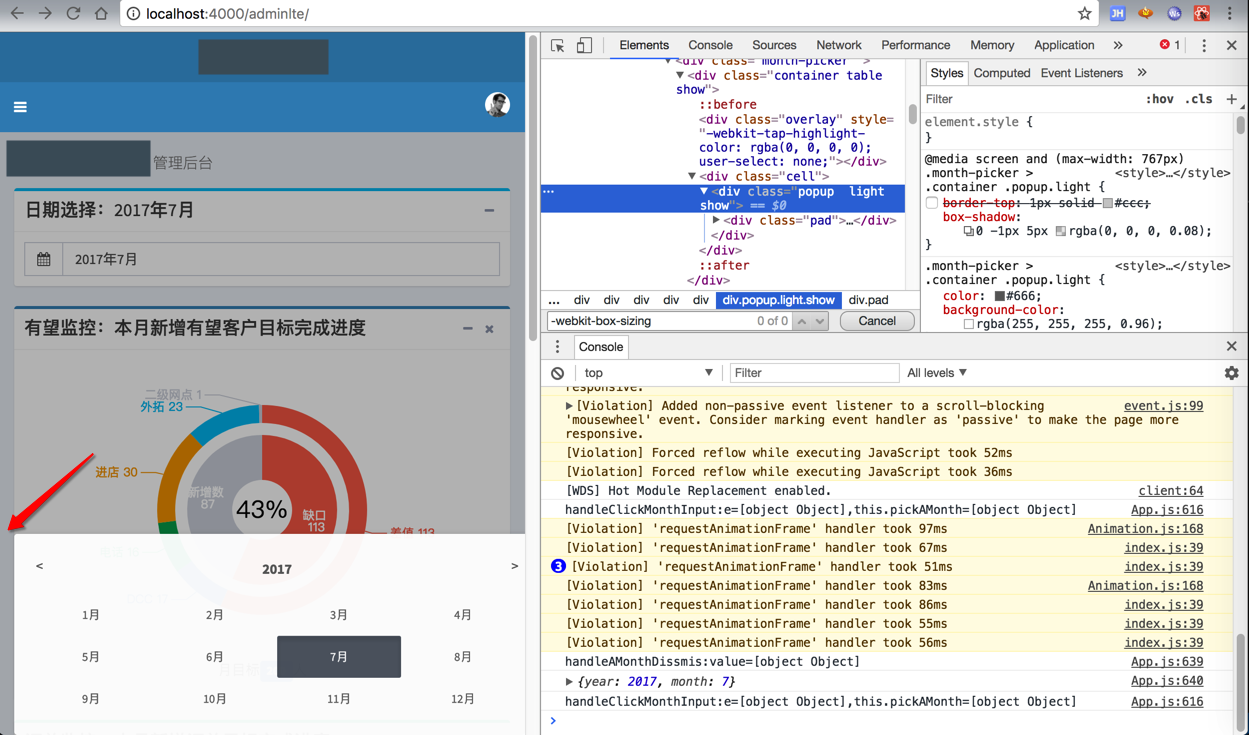Add new style rule with plus icon

[1231, 99]
